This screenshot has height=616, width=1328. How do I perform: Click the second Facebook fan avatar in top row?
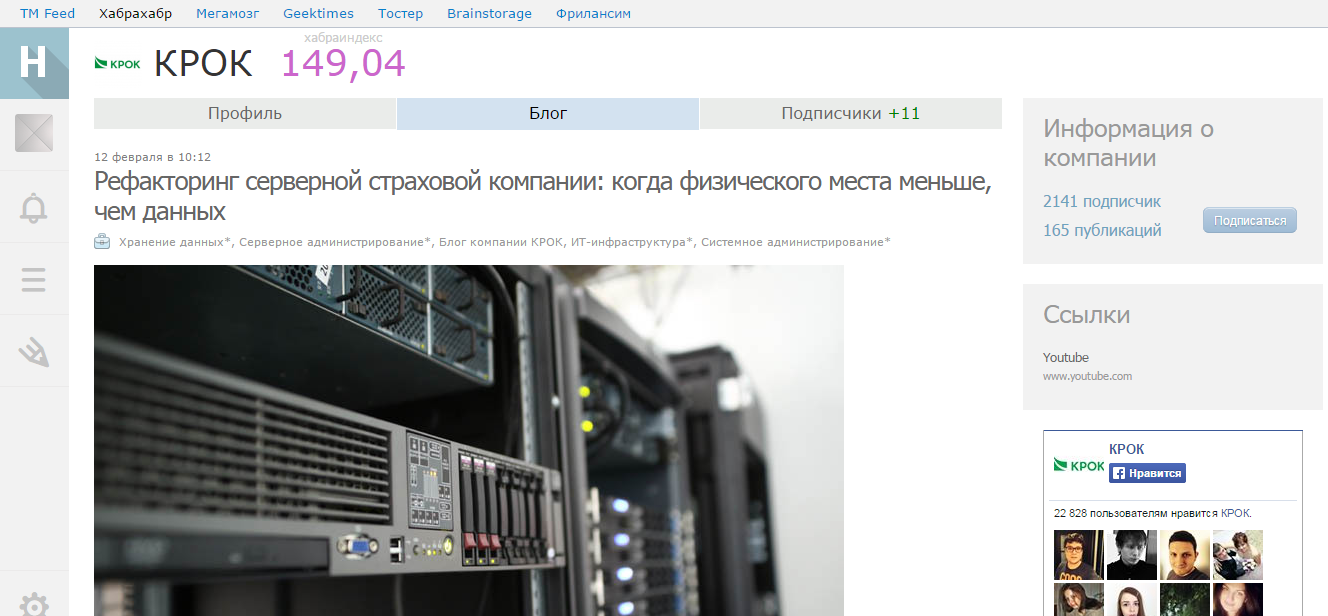1132,555
